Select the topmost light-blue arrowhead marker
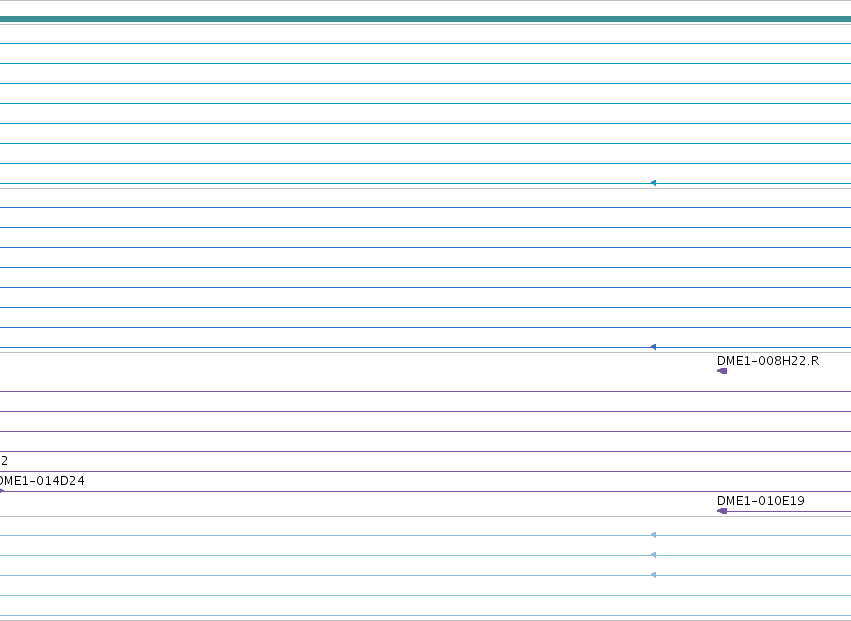851x621 pixels. 653,535
